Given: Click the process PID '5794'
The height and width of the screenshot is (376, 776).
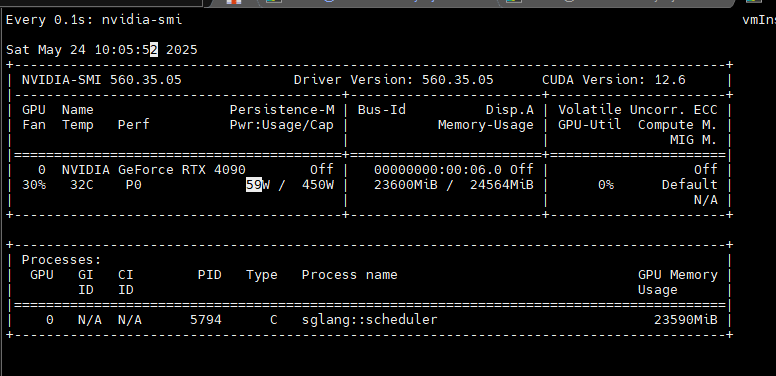Looking at the screenshot, I should (206, 320).
